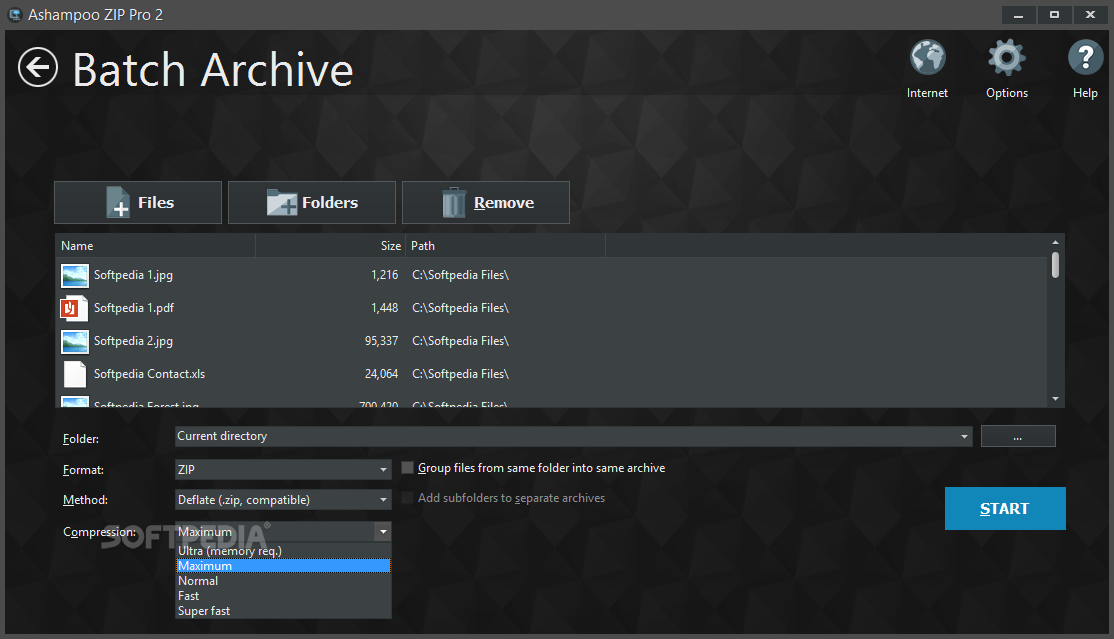
Task: Maximize the Ashampoo ZIP Pro window
Action: pyautogui.click(x=1054, y=14)
